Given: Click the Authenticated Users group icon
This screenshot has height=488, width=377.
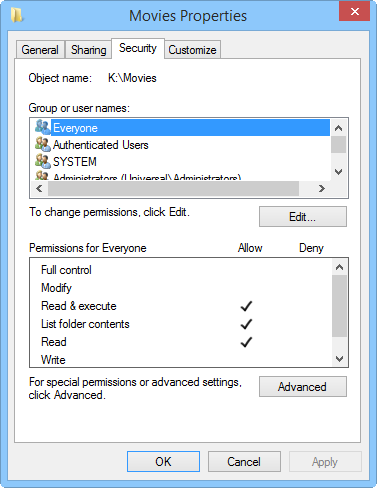Looking at the screenshot, I should [43, 144].
